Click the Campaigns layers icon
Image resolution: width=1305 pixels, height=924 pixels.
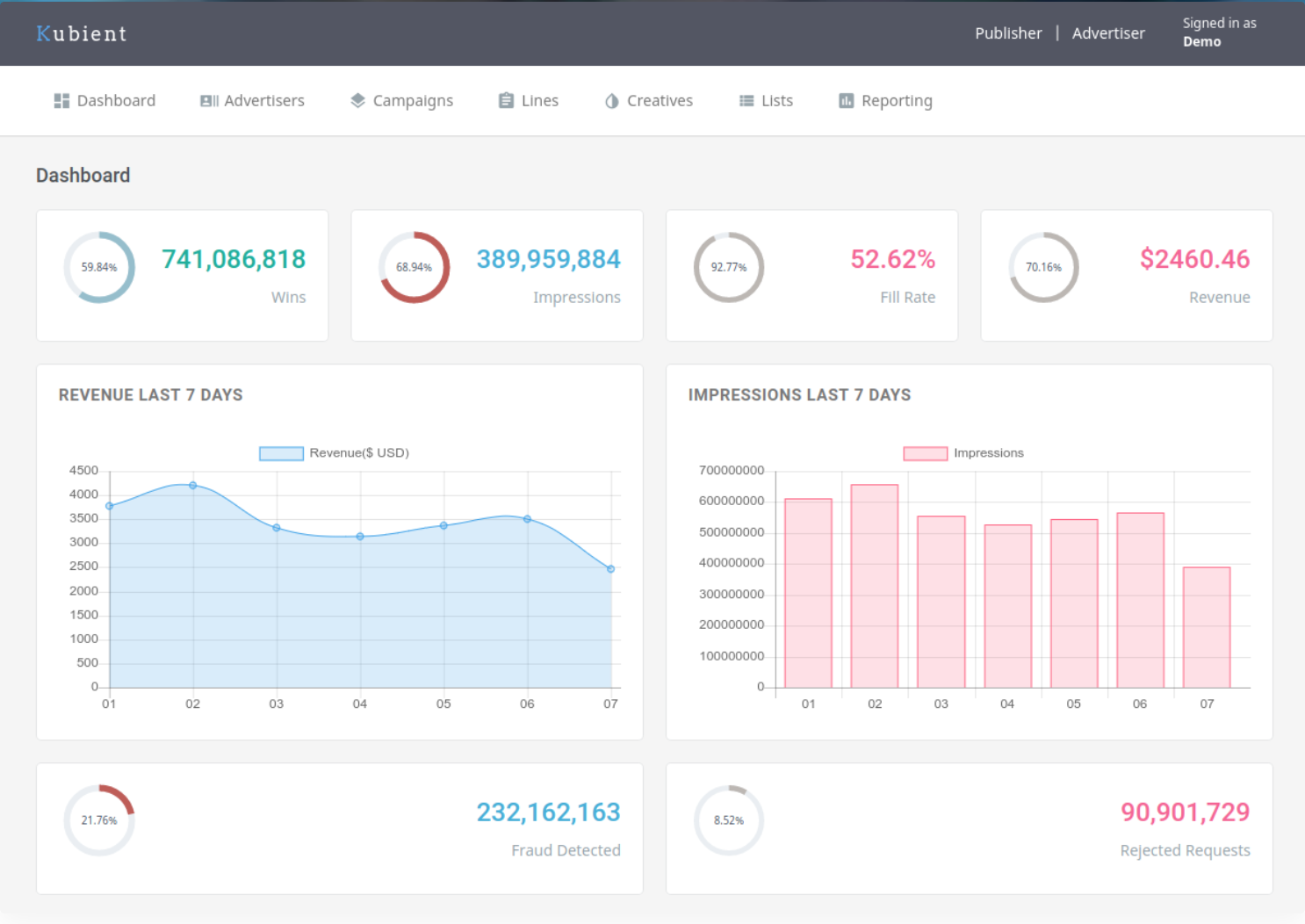357,101
